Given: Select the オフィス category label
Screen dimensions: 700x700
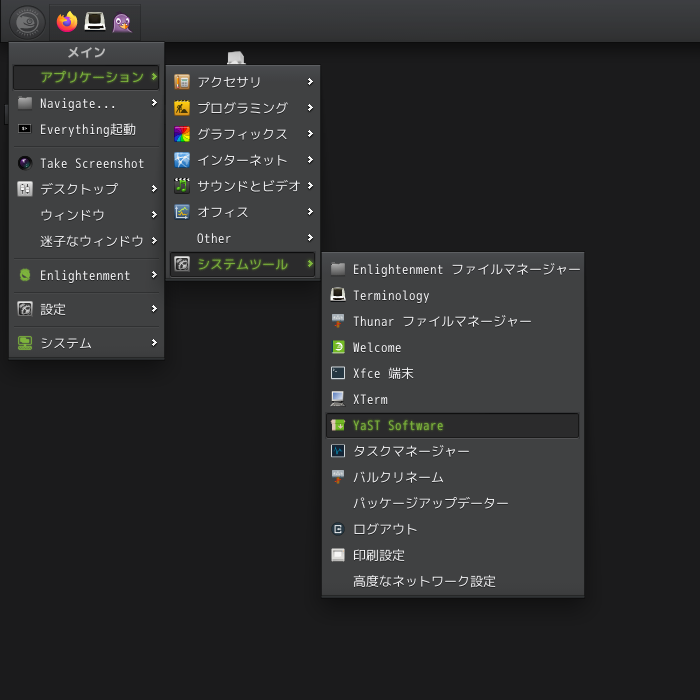Looking at the screenshot, I should 223,212.
